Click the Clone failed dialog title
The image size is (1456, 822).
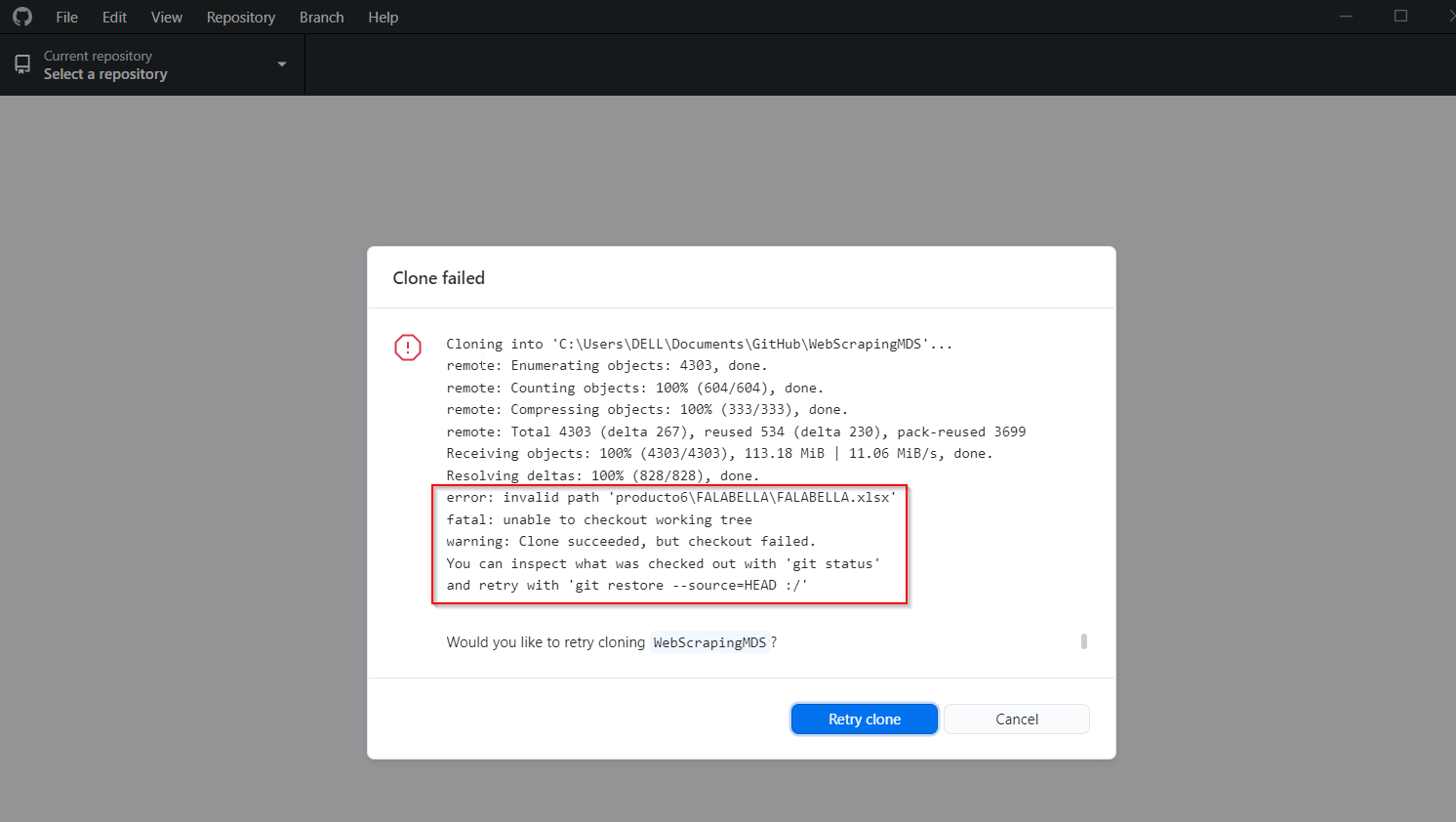point(438,277)
